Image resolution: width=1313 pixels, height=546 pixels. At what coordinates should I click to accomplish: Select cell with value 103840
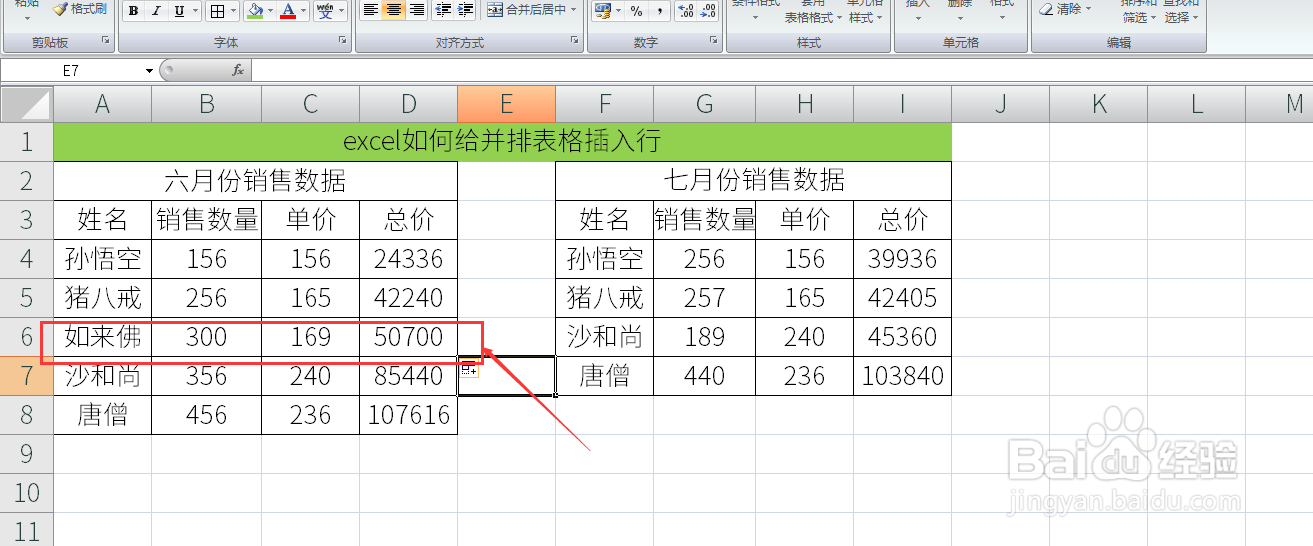(x=903, y=376)
